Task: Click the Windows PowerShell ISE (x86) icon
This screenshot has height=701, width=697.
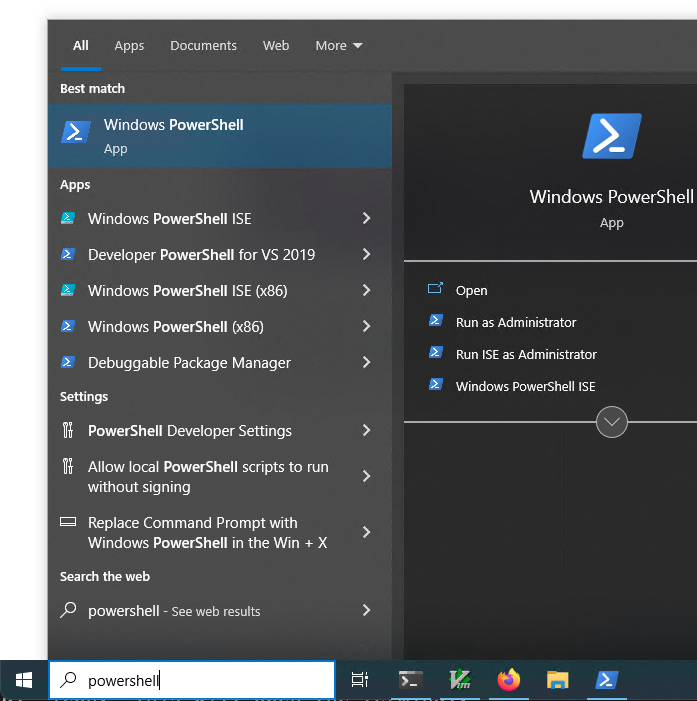Action: pyautogui.click(x=68, y=291)
